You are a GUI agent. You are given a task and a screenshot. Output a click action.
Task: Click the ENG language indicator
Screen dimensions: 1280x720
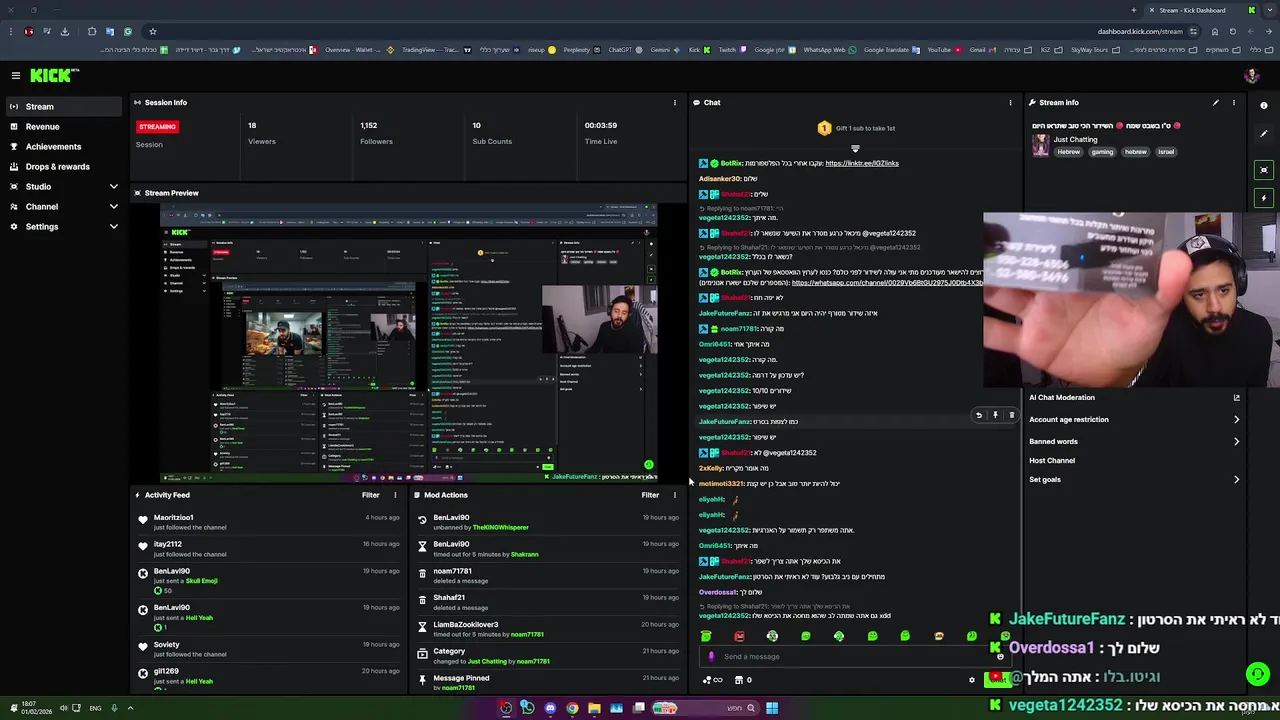tap(95, 708)
